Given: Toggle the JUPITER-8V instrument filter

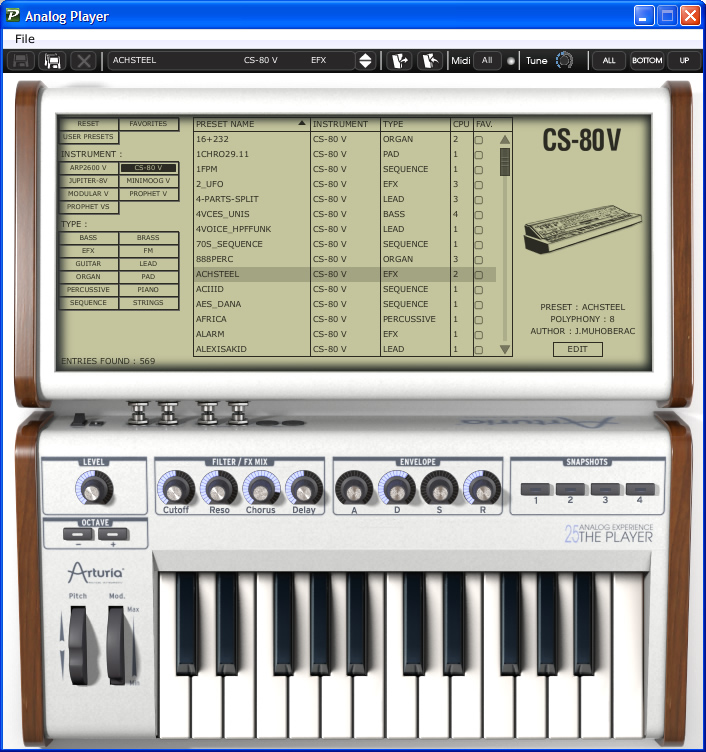Looking at the screenshot, I should click(88, 181).
